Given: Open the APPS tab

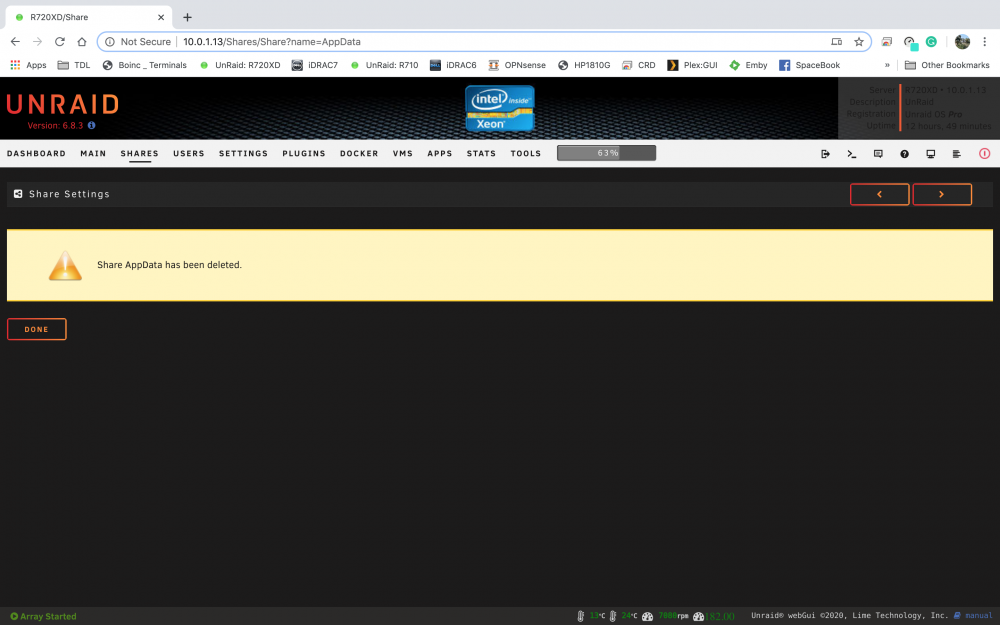Looking at the screenshot, I should pos(439,153).
